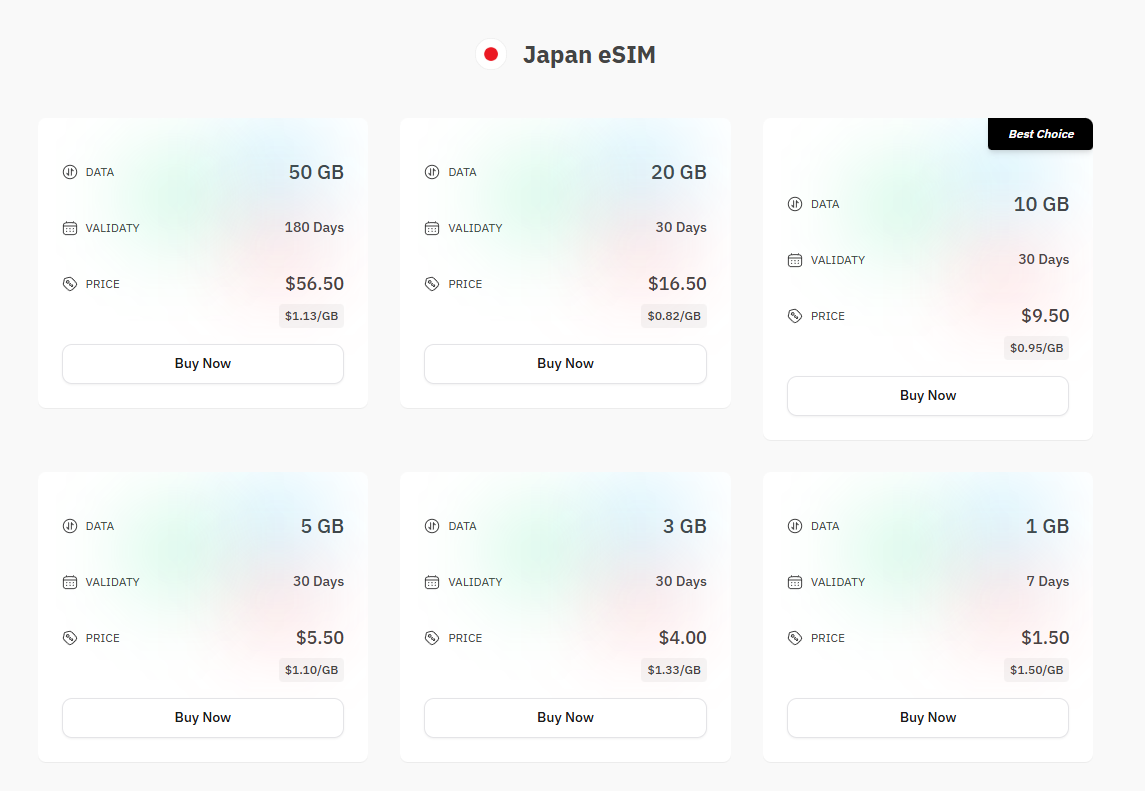Click the 20 GB data amount
This screenshot has width=1145, height=791.
point(679,172)
